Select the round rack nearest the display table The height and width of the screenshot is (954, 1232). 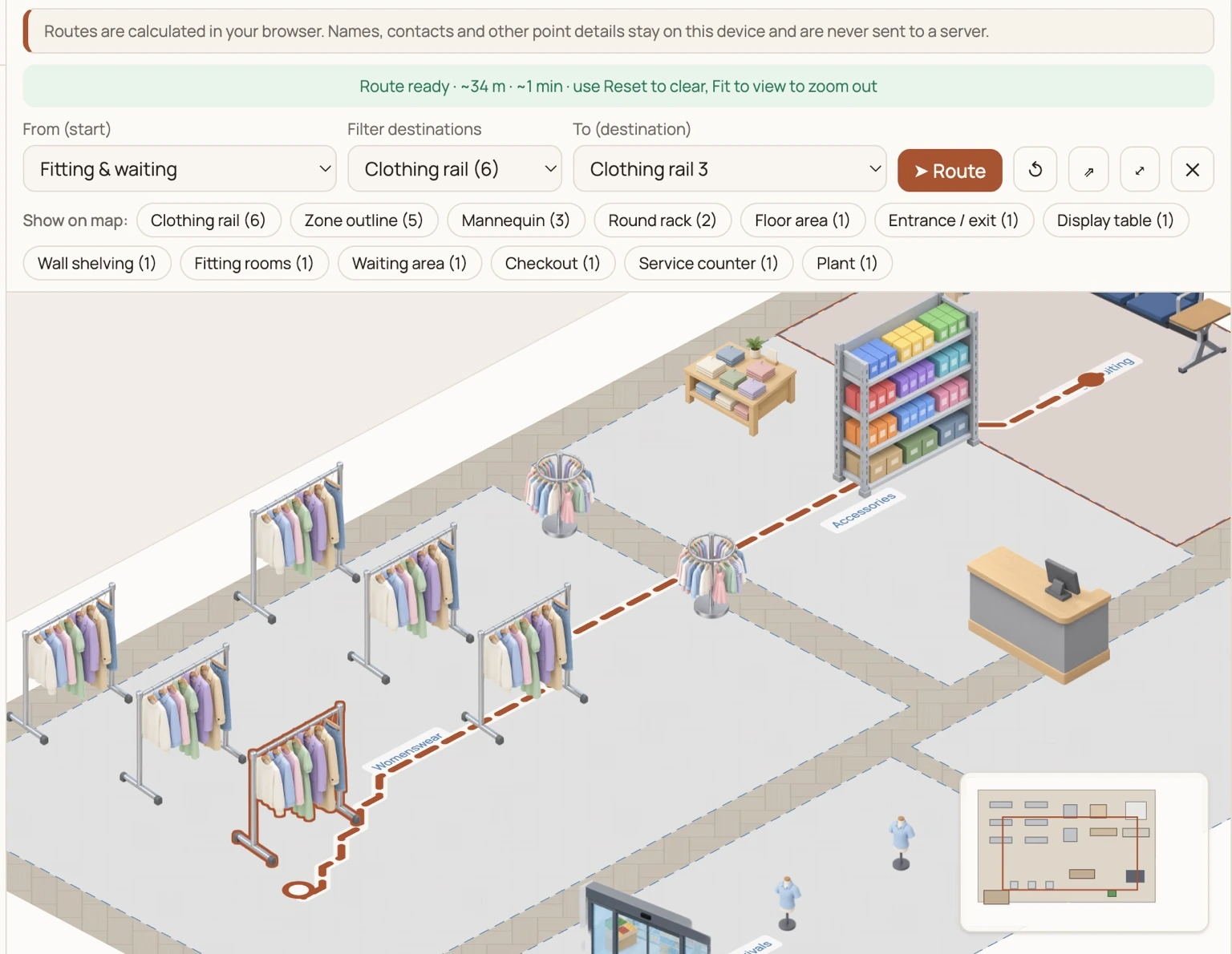point(560,494)
